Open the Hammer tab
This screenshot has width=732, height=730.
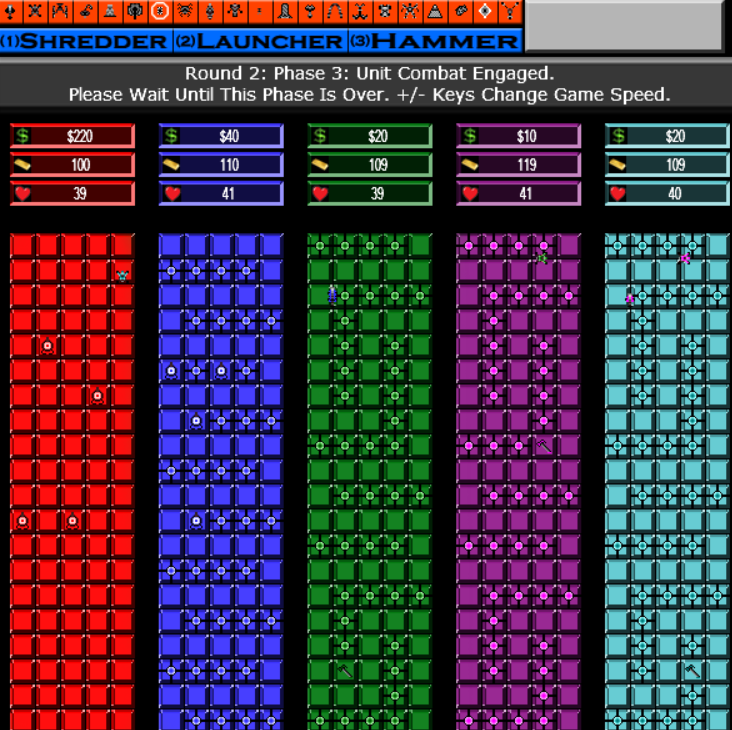434,41
